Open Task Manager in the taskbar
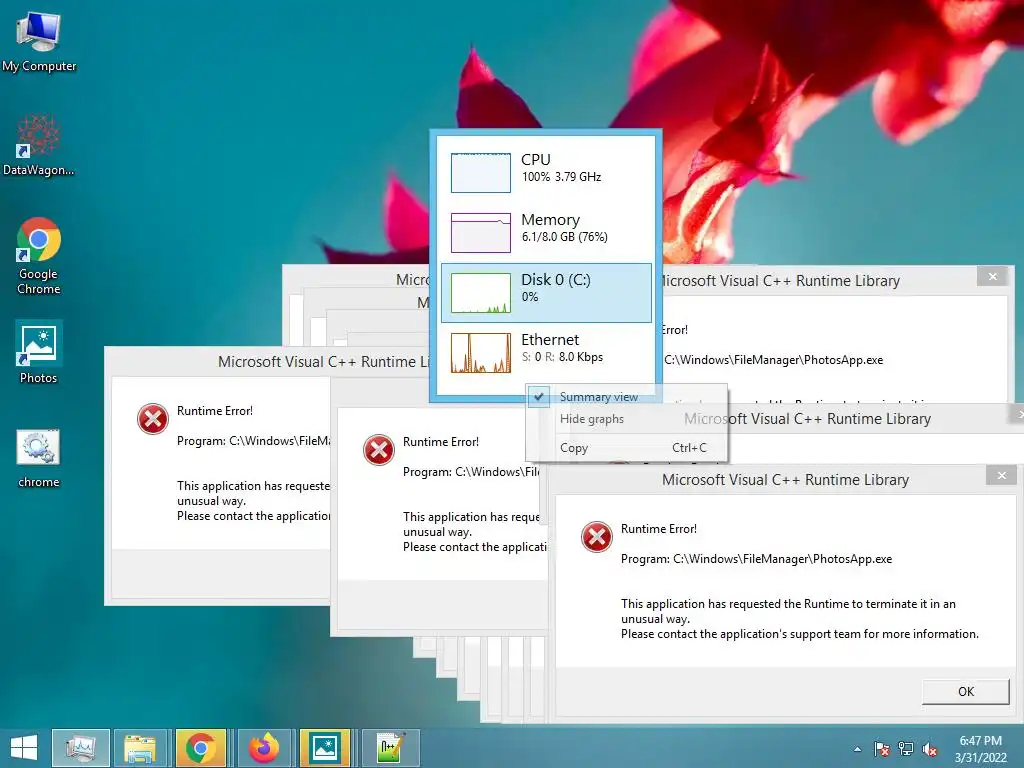Viewport: 1024px width, 768px height. (x=80, y=748)
